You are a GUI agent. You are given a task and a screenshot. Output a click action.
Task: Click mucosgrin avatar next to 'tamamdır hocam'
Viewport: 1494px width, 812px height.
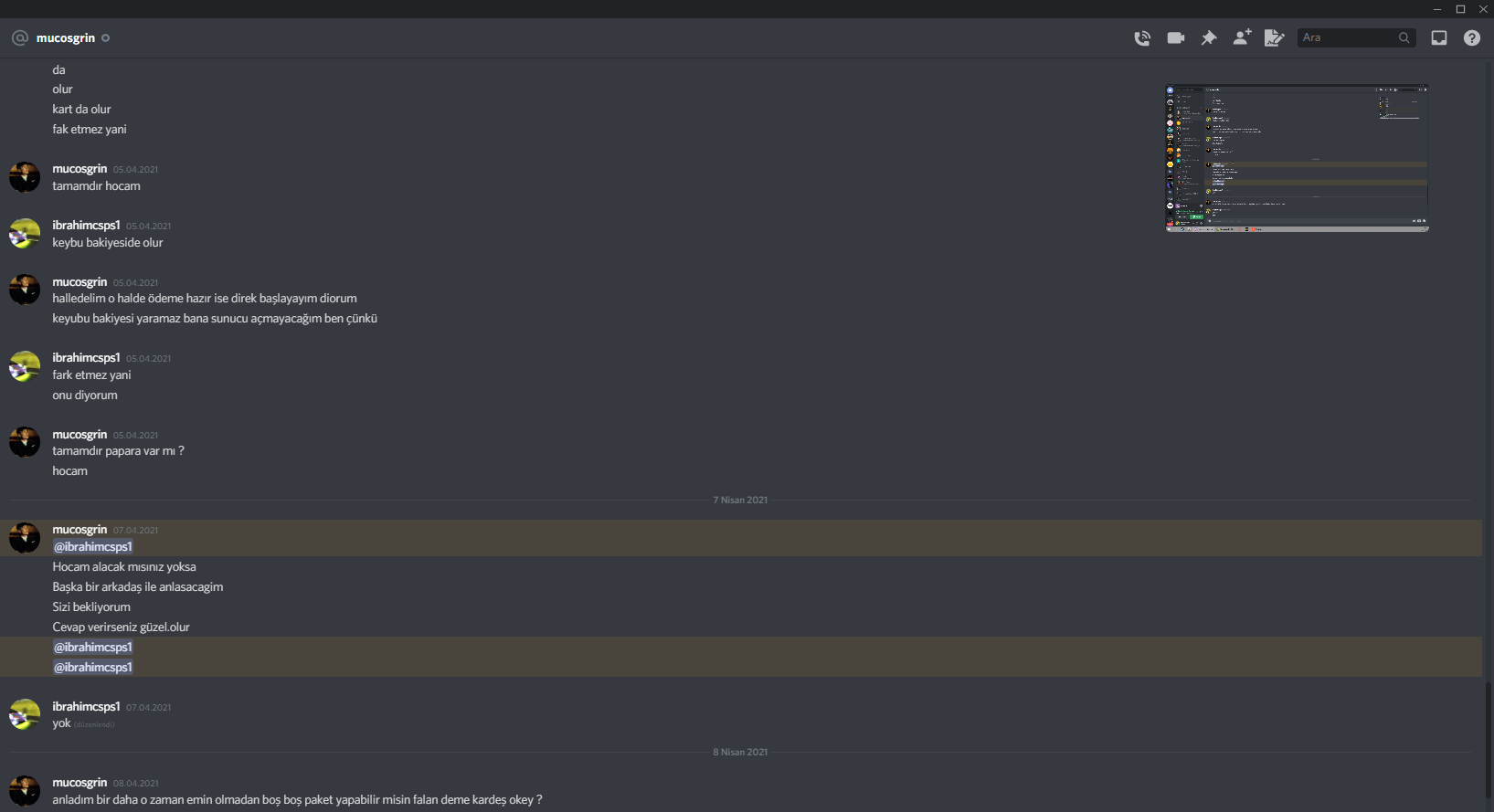(x=25, y=177)
